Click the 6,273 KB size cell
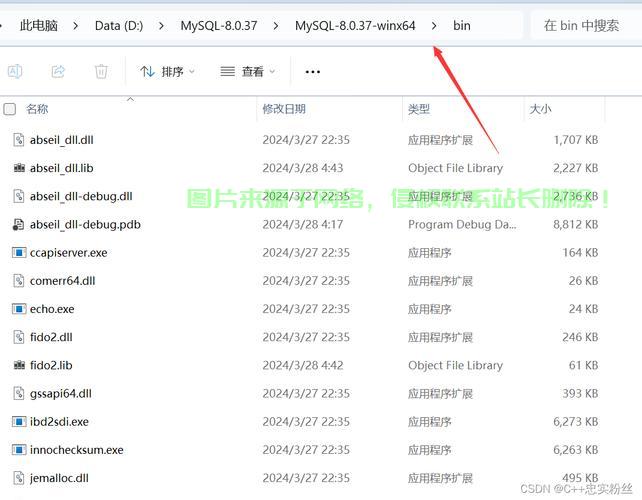The image size is (642, 500). pos(576,422)
